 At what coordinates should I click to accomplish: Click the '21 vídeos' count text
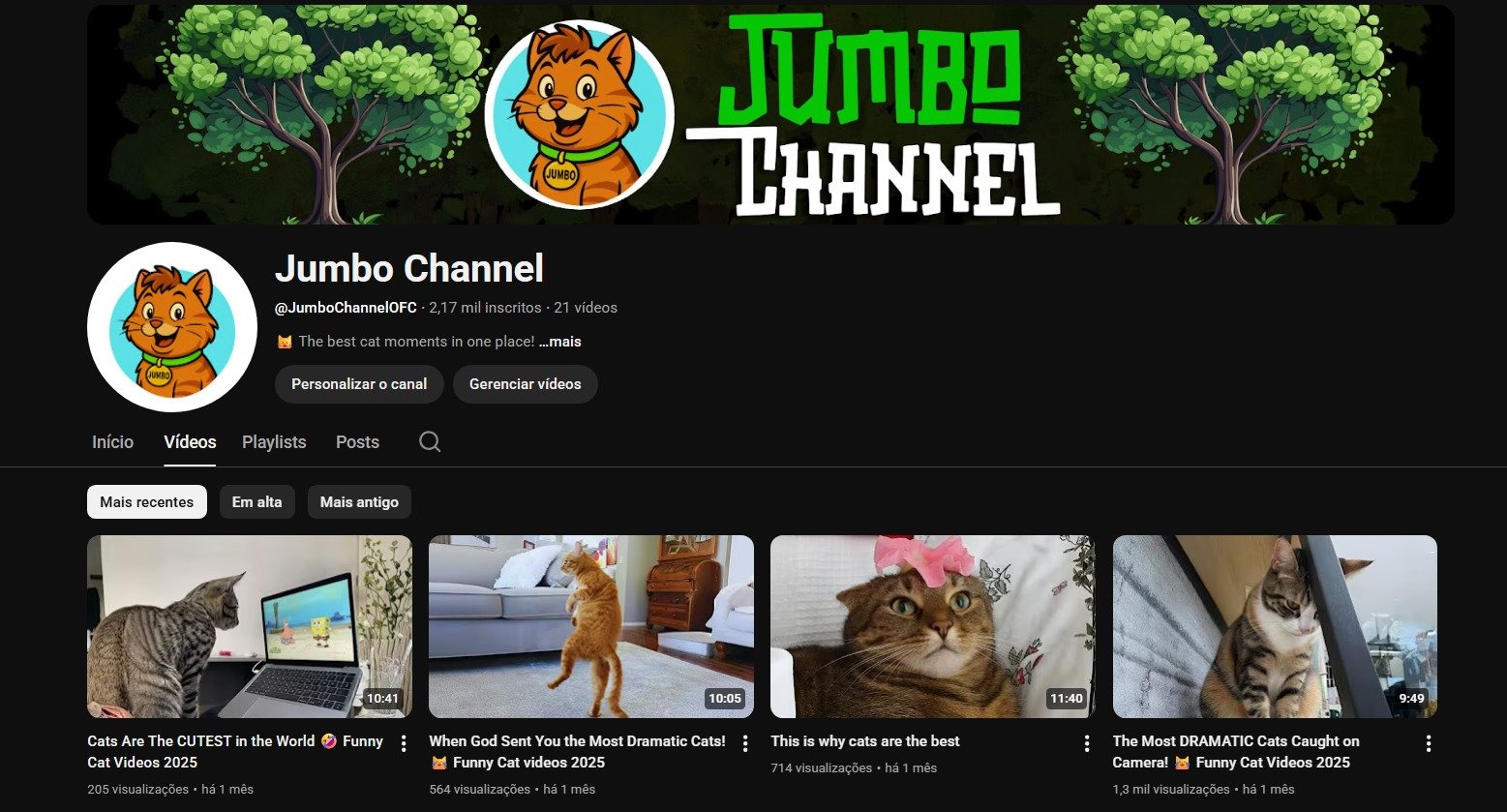(586, 308)
